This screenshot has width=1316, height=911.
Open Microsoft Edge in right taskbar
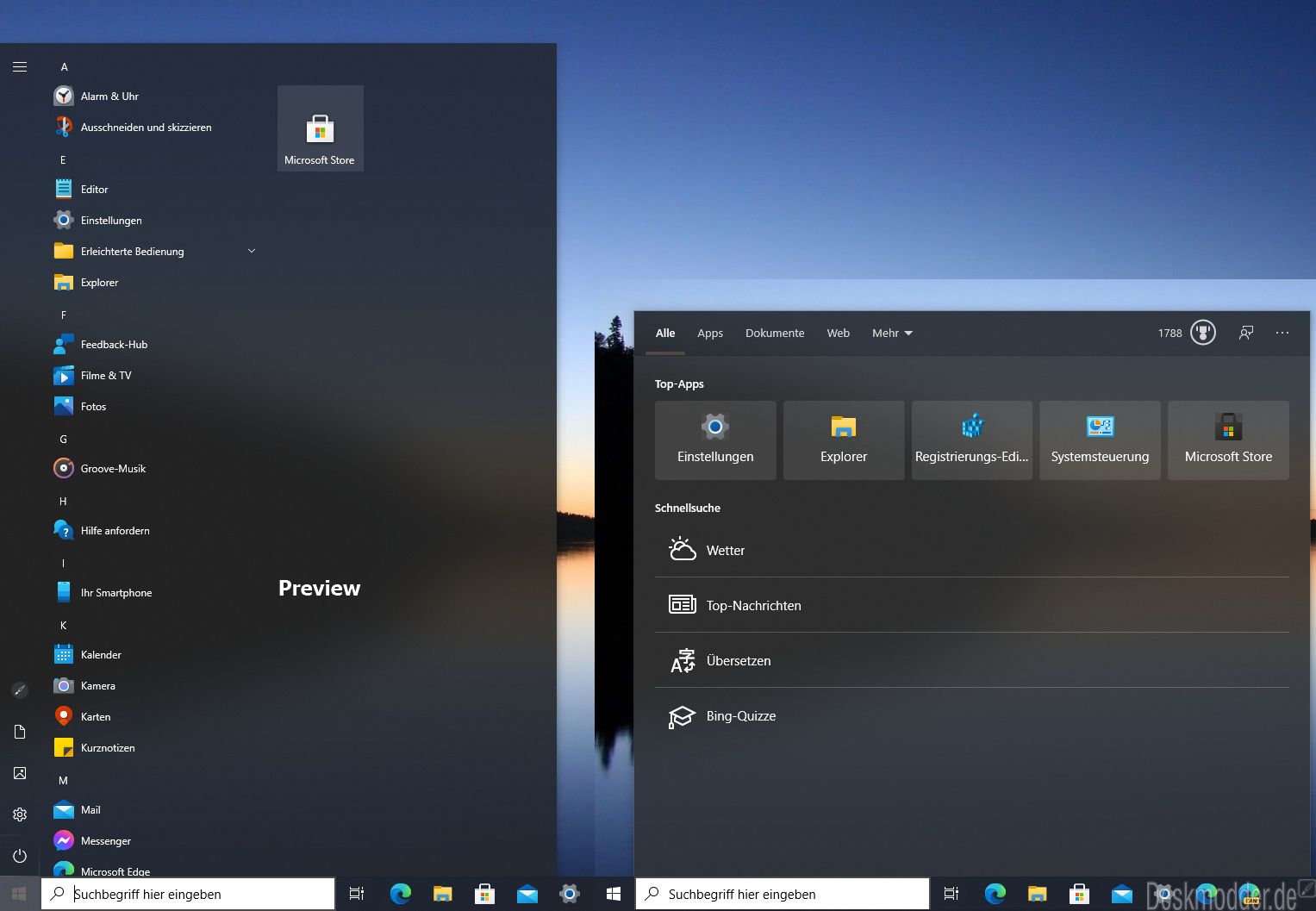[995, 894]
